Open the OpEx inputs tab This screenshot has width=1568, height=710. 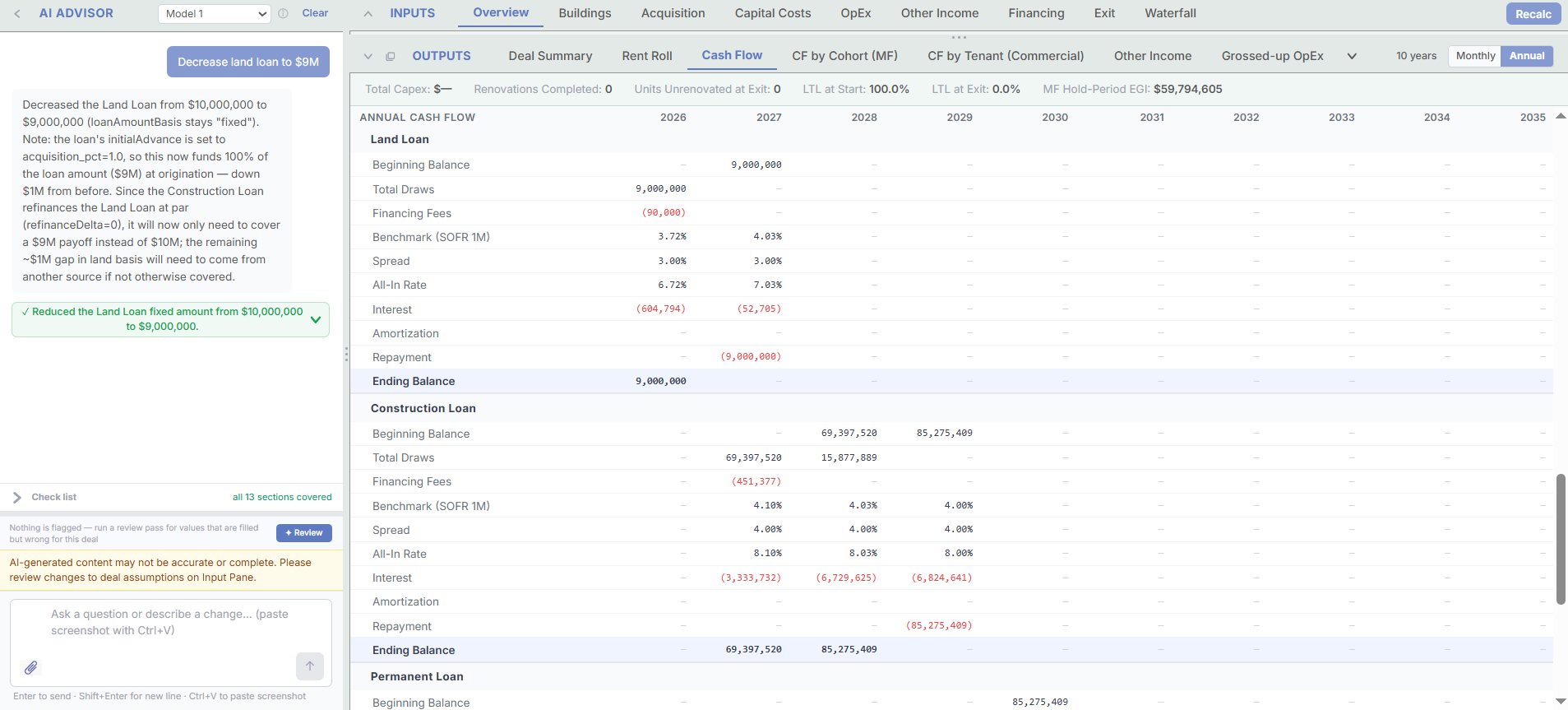(856, 13)
